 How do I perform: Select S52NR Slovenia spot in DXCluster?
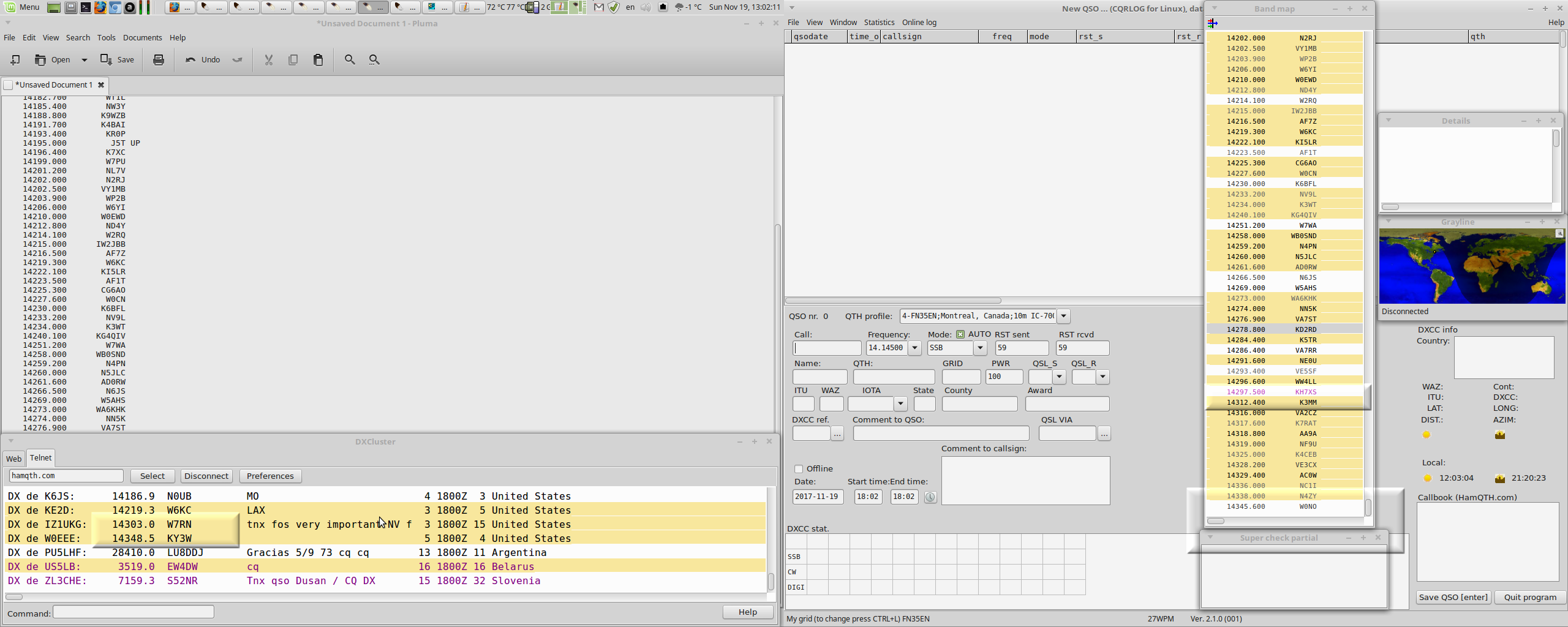point(385,580)
